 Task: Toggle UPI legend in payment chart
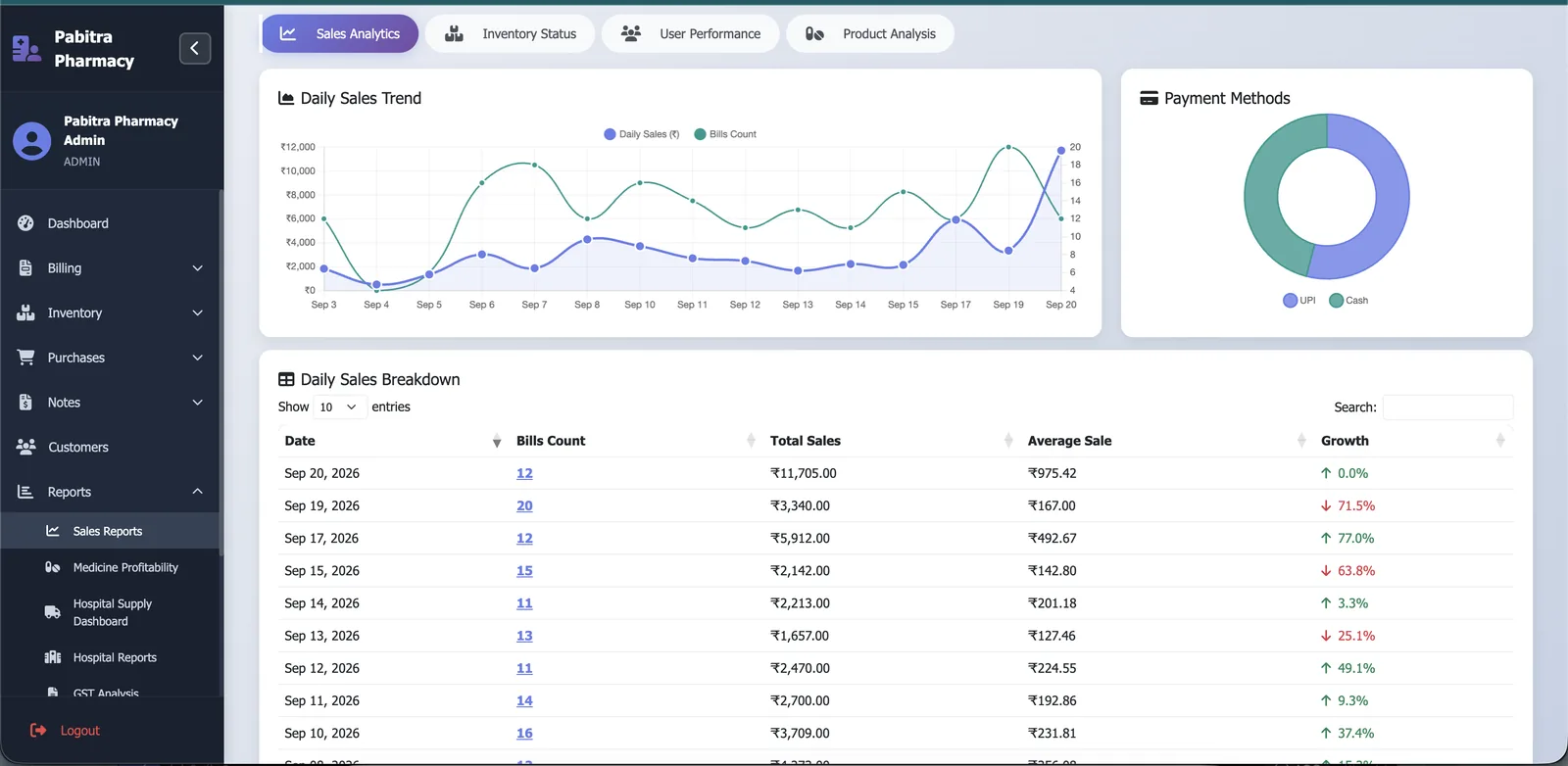1299,301
